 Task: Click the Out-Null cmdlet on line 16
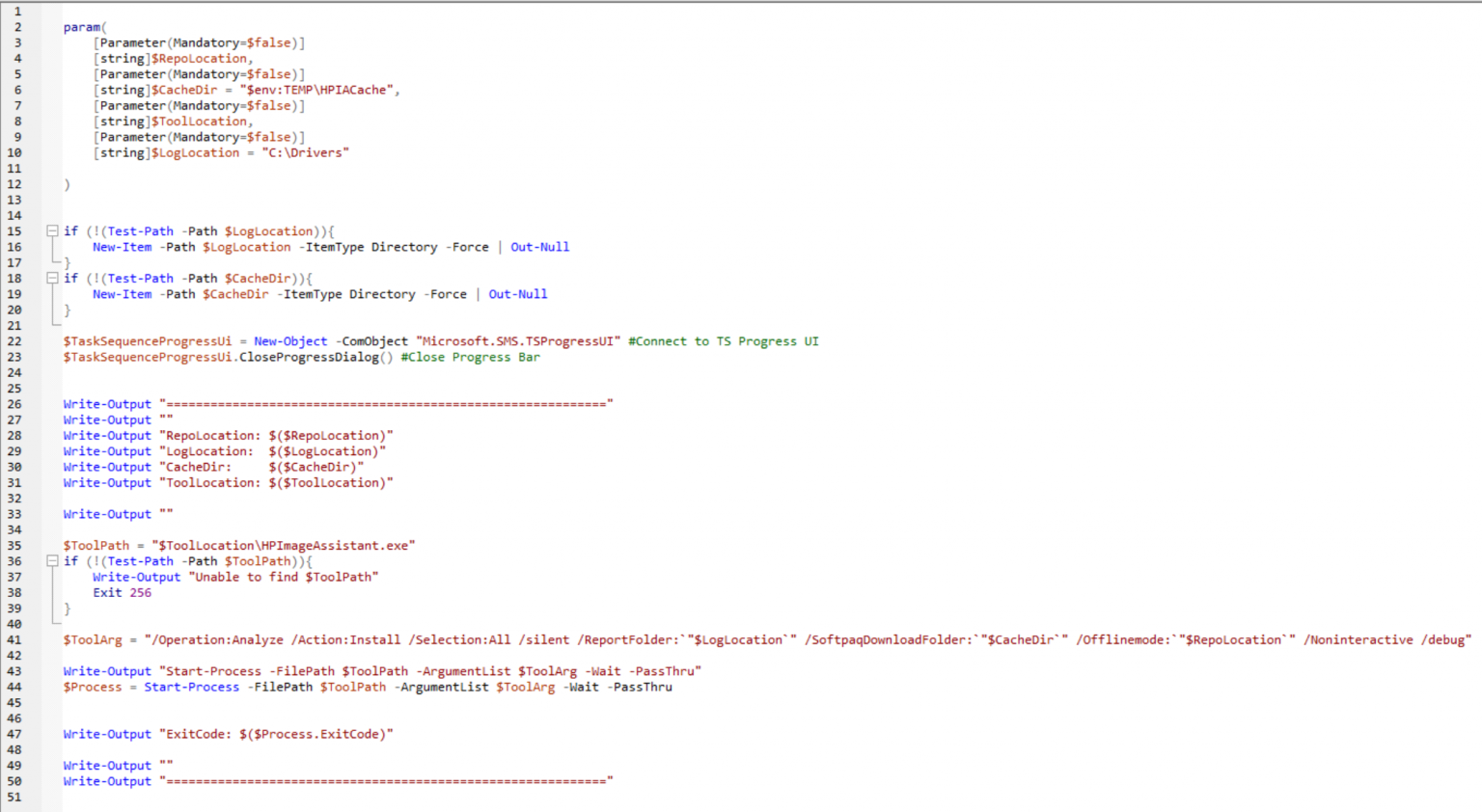539,247
